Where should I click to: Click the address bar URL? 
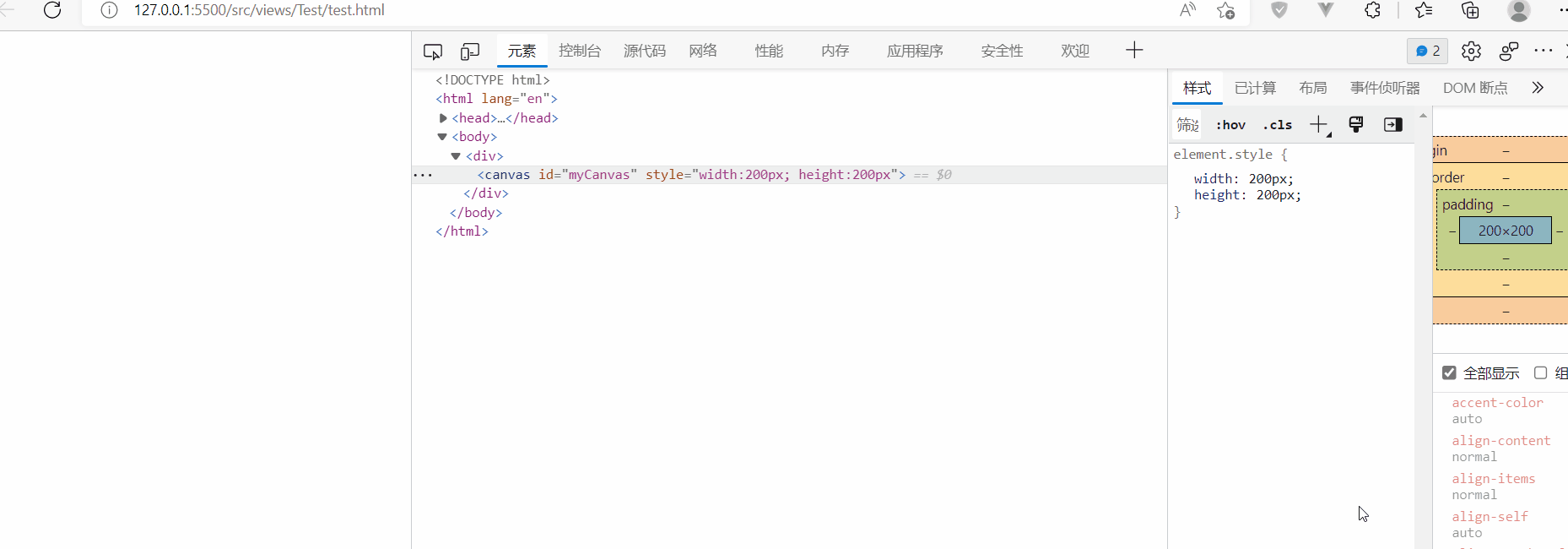point(259,10)
